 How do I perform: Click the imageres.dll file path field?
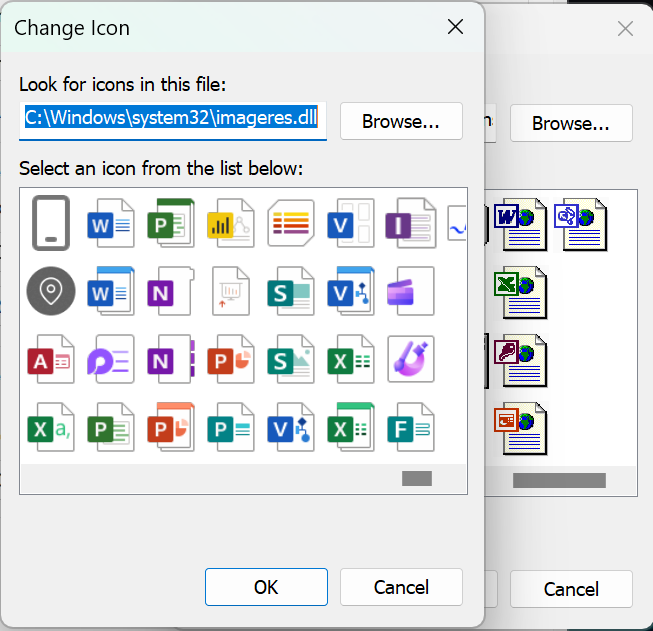click(172, 118)
